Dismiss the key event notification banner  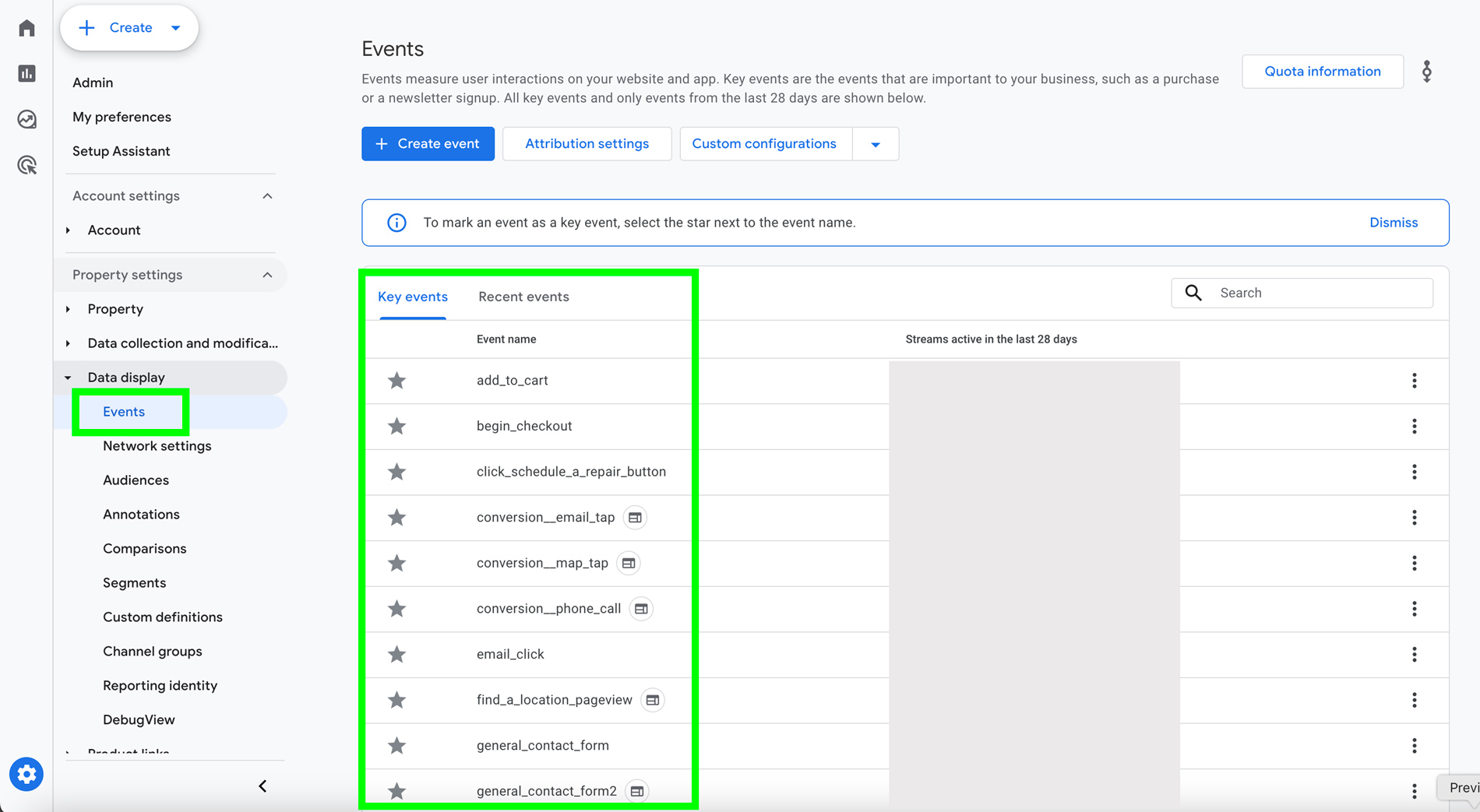(1393, 222)
